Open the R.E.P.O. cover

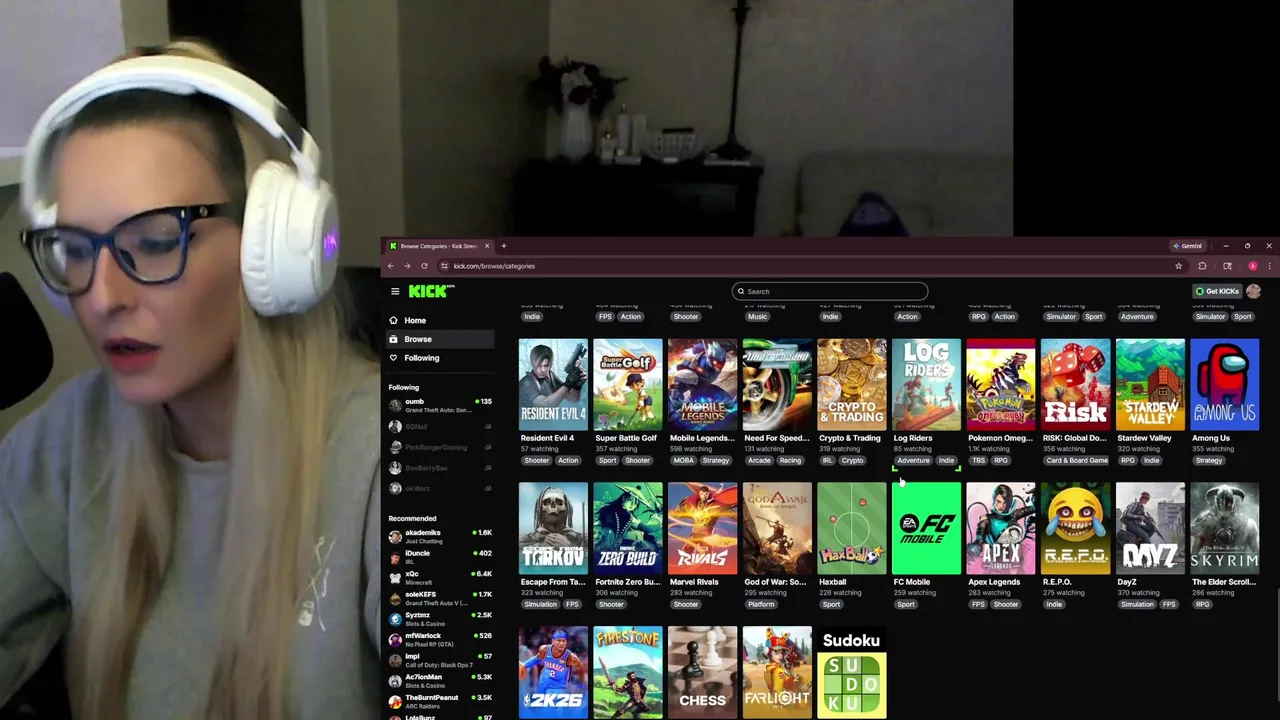[1076, 529]
